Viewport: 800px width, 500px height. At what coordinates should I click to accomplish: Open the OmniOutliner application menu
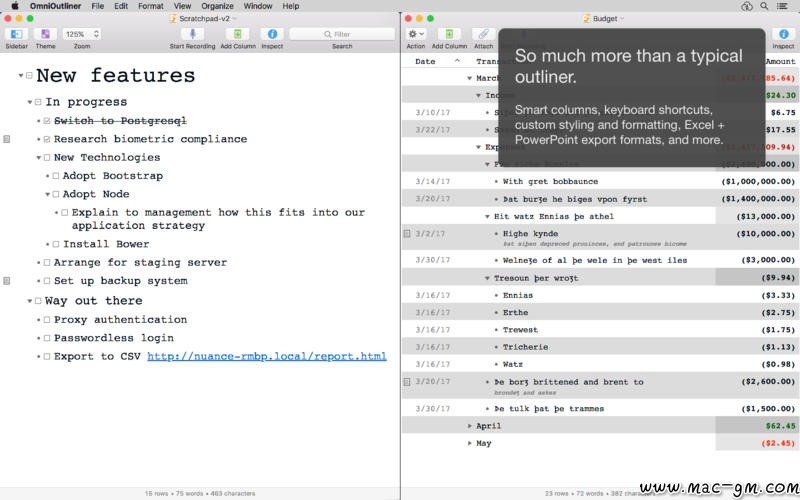coord(55,6)
